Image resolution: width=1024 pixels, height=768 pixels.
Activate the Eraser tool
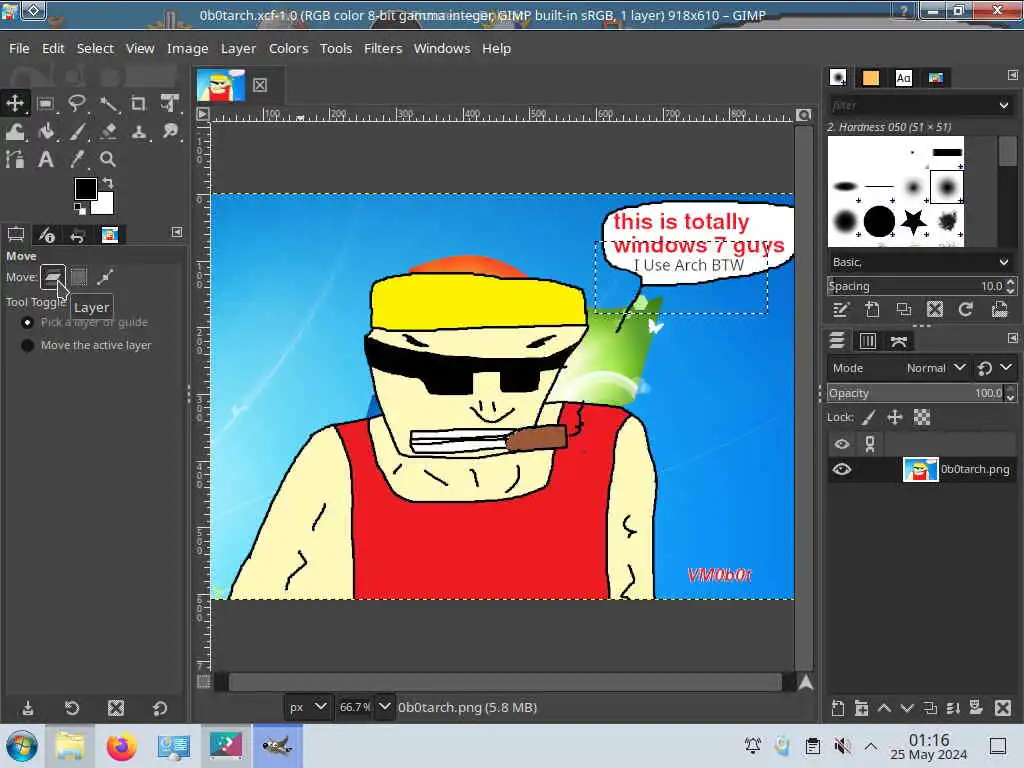click(108, 131)
